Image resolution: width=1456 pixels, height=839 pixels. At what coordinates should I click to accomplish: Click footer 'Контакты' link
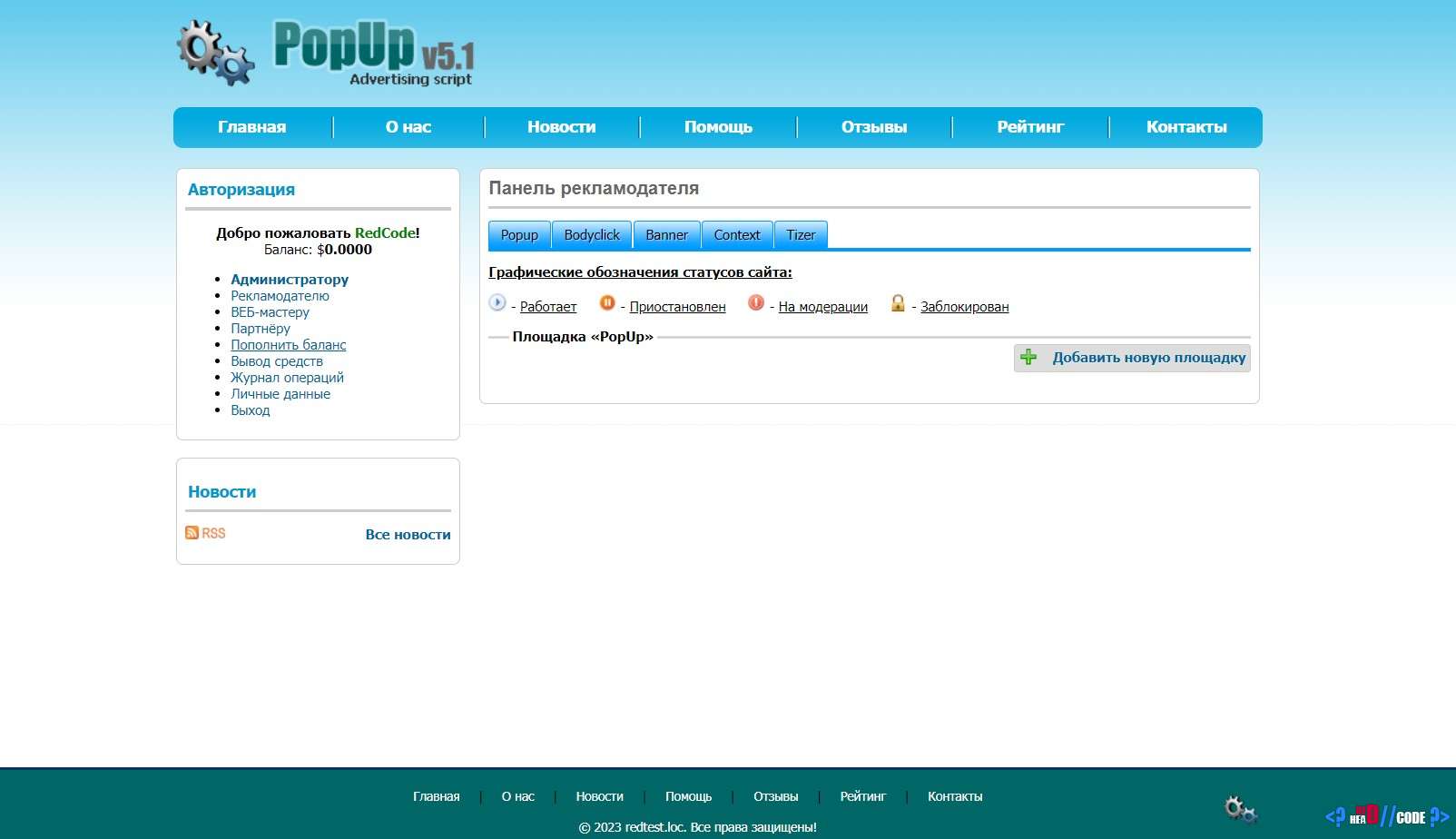955,796
